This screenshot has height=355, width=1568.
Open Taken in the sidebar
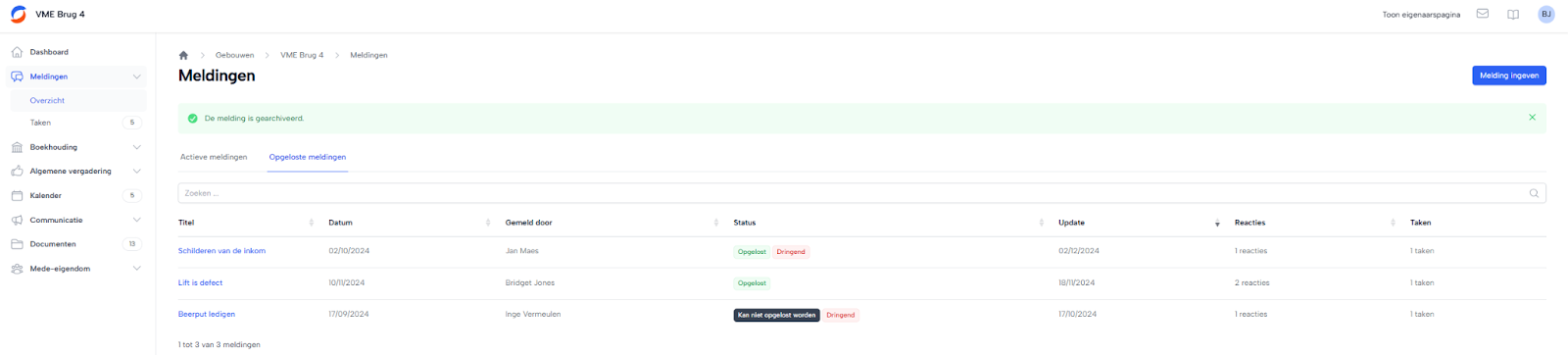pos(40,123)
